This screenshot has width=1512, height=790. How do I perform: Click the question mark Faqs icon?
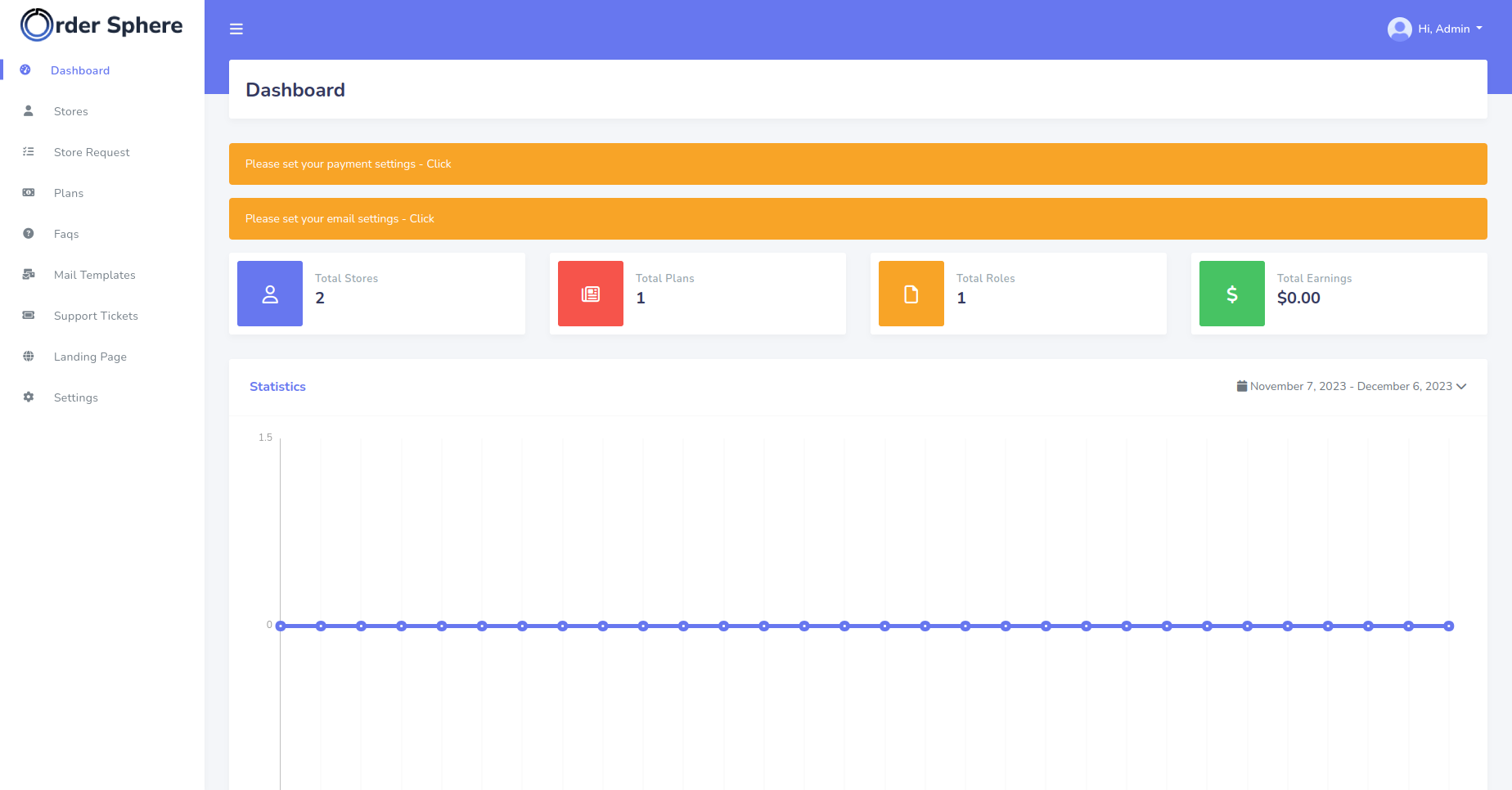click(x=29, y=234)
